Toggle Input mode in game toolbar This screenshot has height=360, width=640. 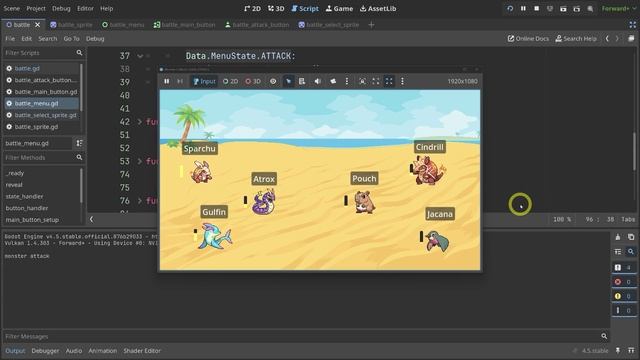pos(204,81)
